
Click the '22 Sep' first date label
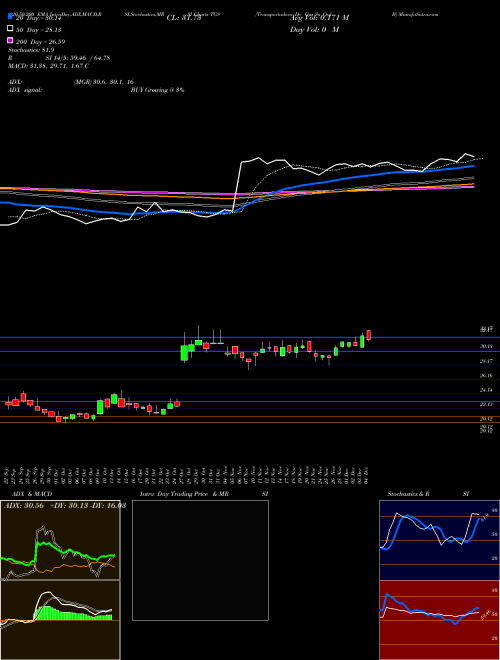pyautogui.click(x=8, y=476)
